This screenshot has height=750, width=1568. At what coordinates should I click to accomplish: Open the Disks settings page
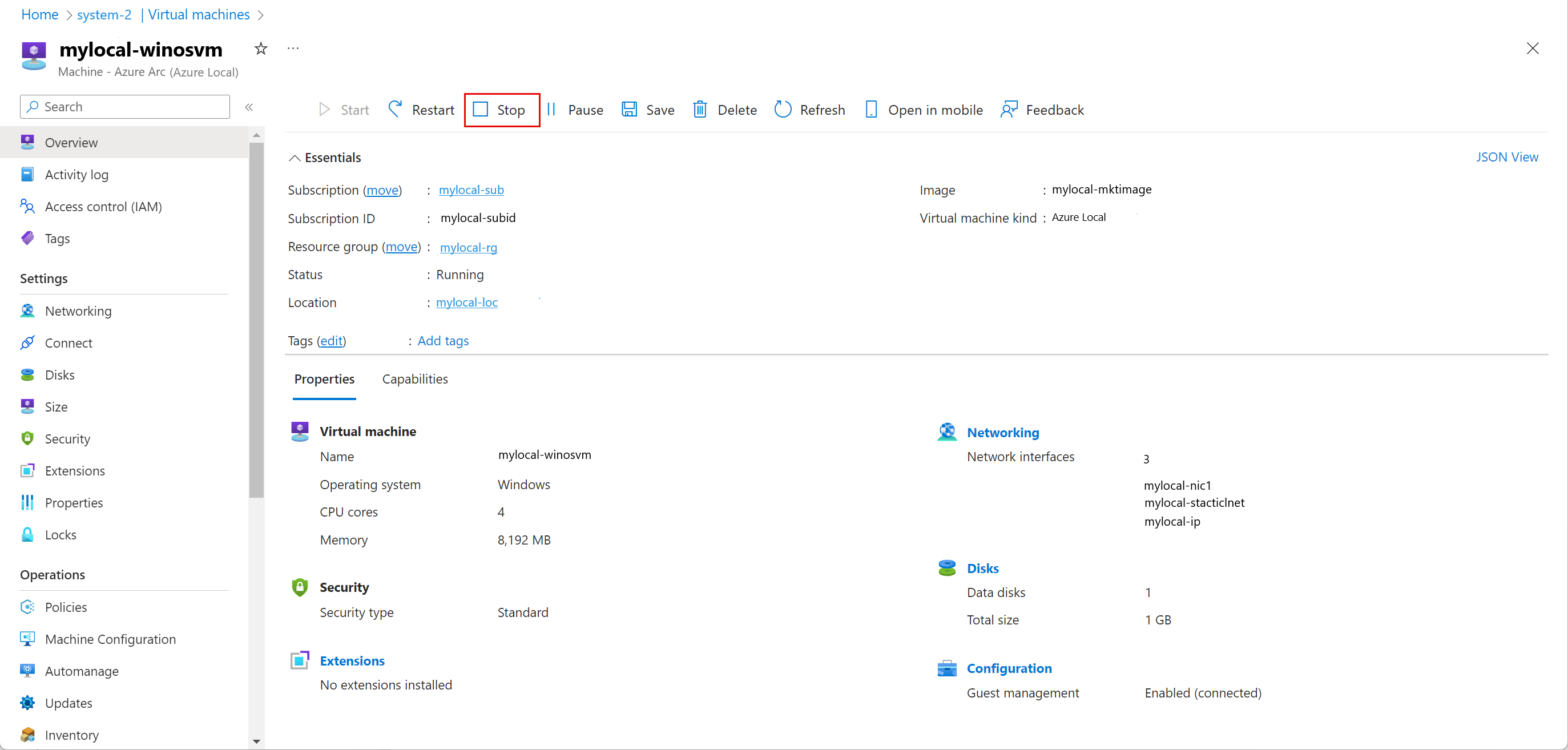60,375
